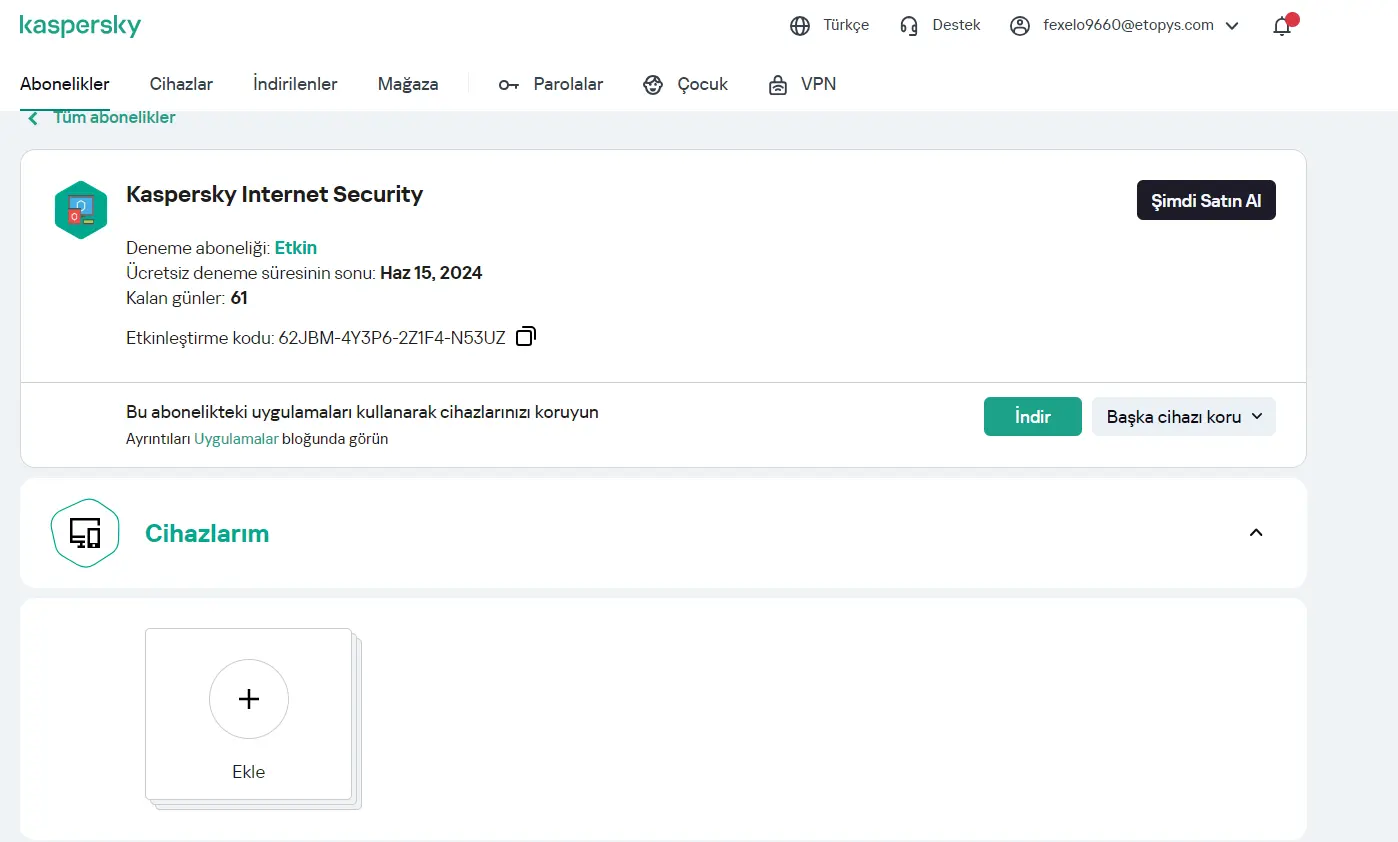Collapse the Cihazlarım section chevron
The width and height of the screenshot is (1398, 842).
(x=1256, y=533)
